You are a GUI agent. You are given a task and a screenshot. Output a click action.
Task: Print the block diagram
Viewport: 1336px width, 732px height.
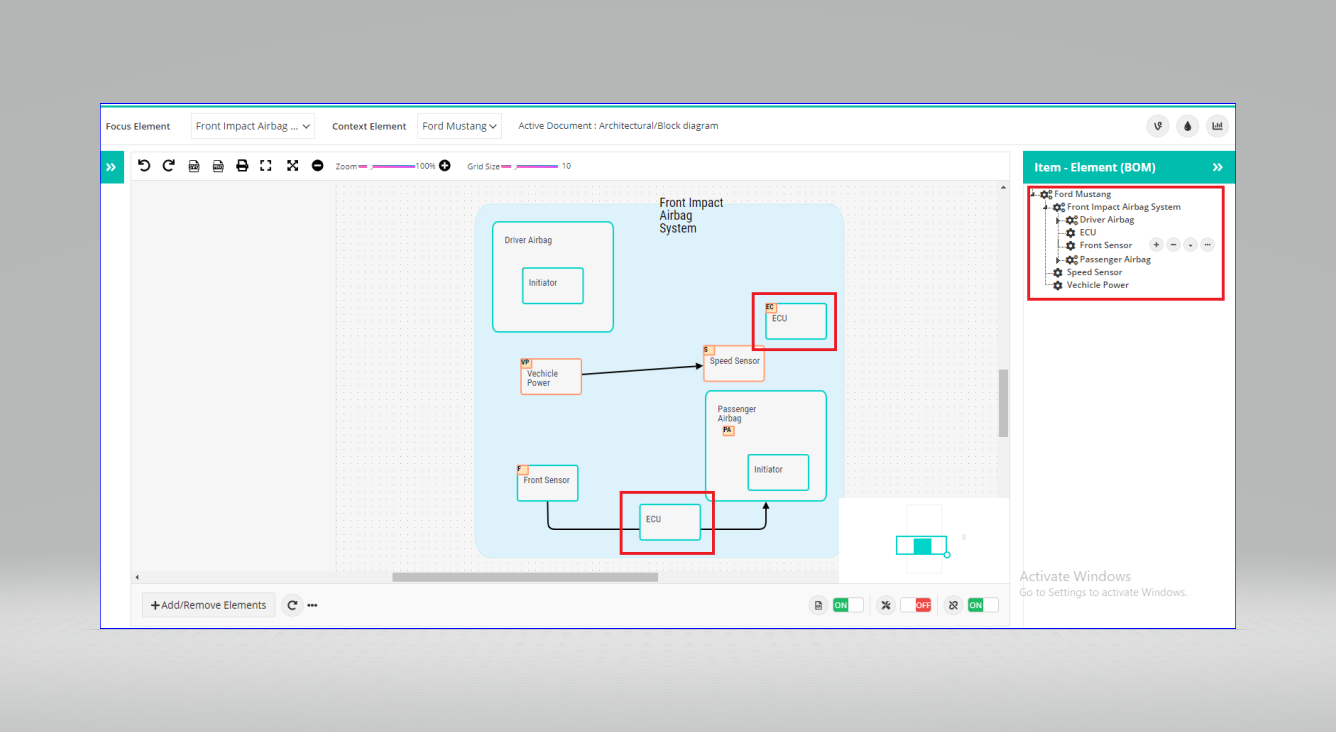(x=242, y=166)
